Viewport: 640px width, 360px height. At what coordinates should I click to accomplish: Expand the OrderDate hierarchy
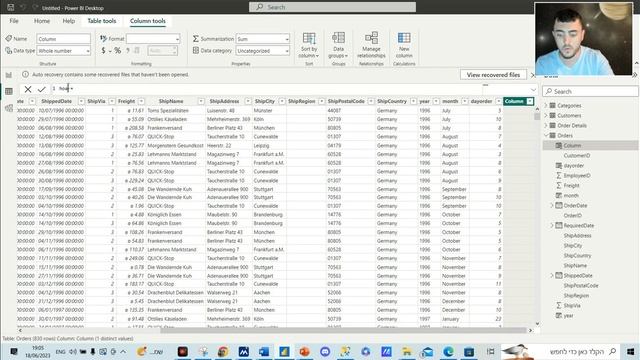tap(552, 205)
